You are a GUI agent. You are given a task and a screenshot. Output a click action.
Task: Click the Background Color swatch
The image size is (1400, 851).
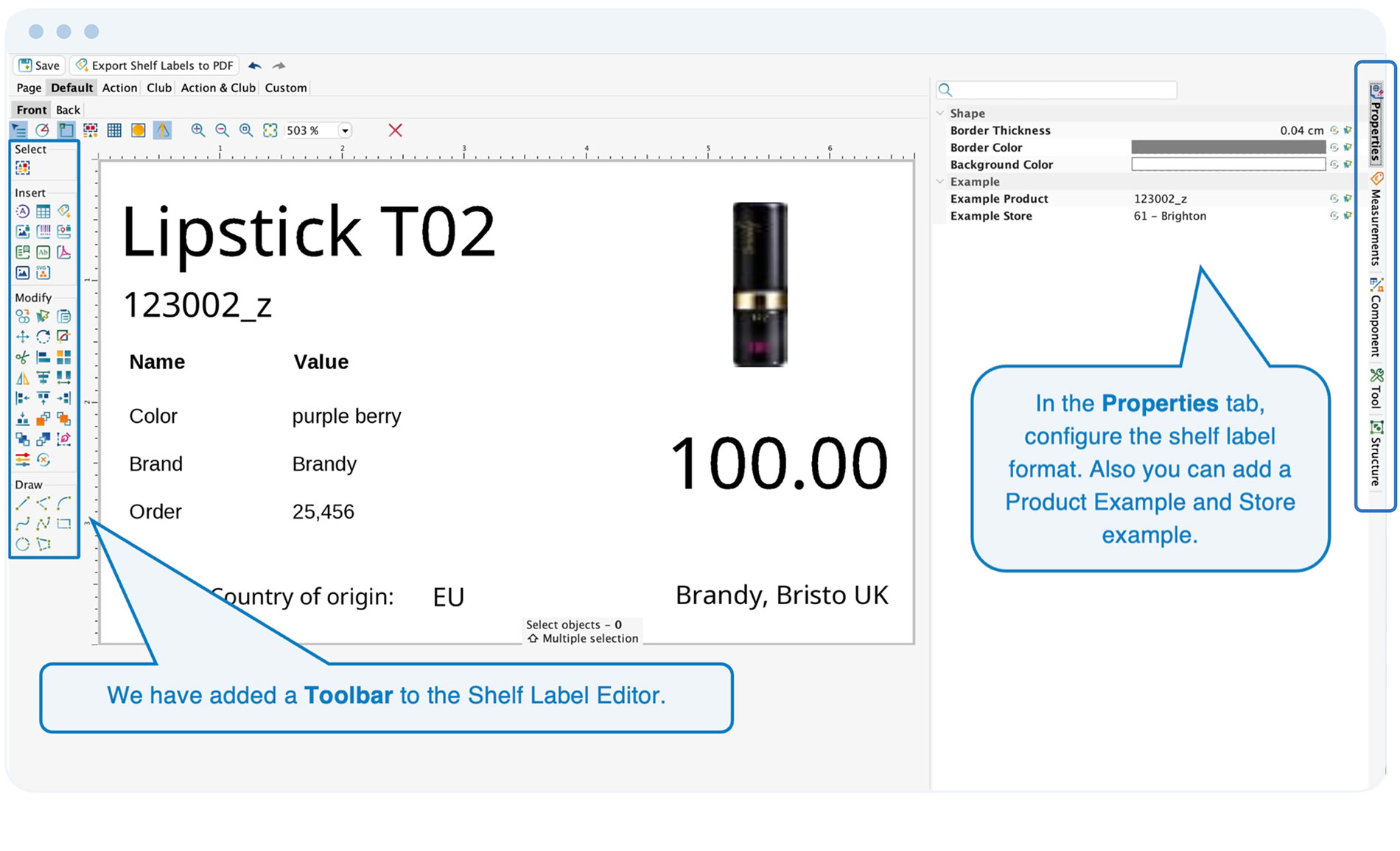1228,164
